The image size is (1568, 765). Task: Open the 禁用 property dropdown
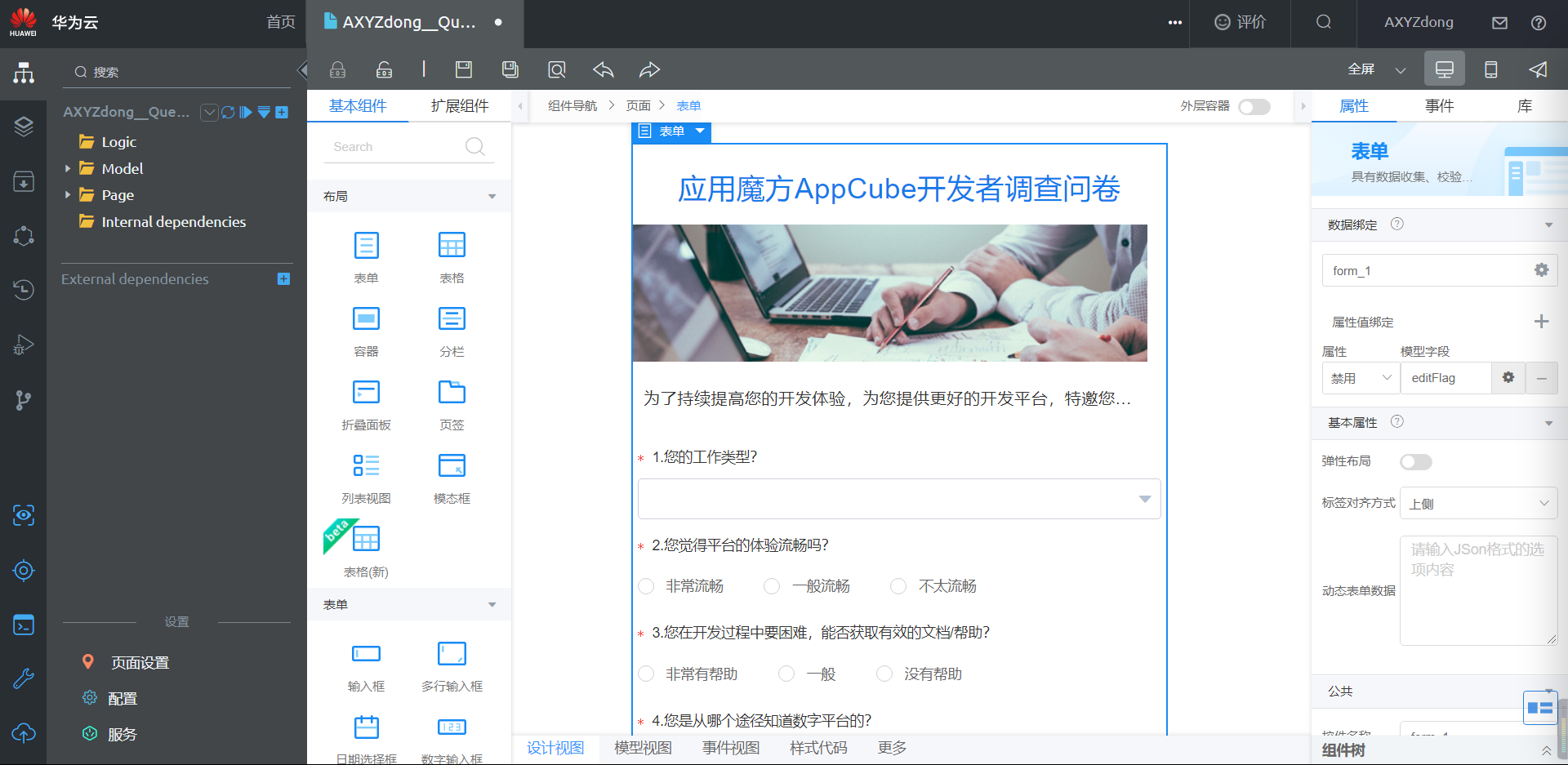1361,378
